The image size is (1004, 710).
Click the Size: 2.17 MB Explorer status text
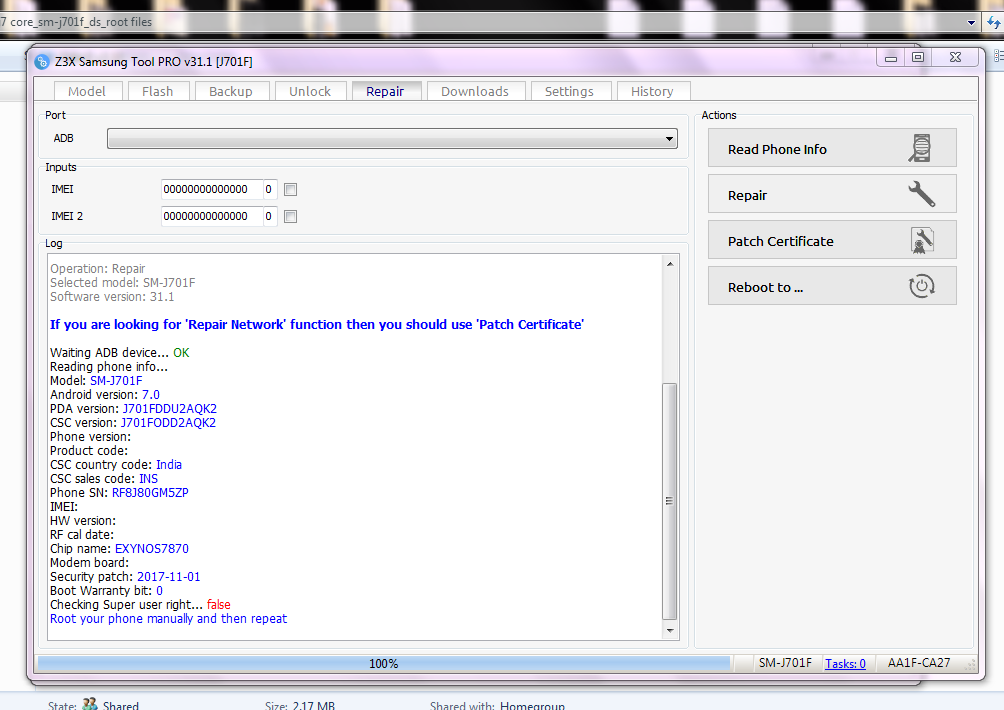[300, 706]
